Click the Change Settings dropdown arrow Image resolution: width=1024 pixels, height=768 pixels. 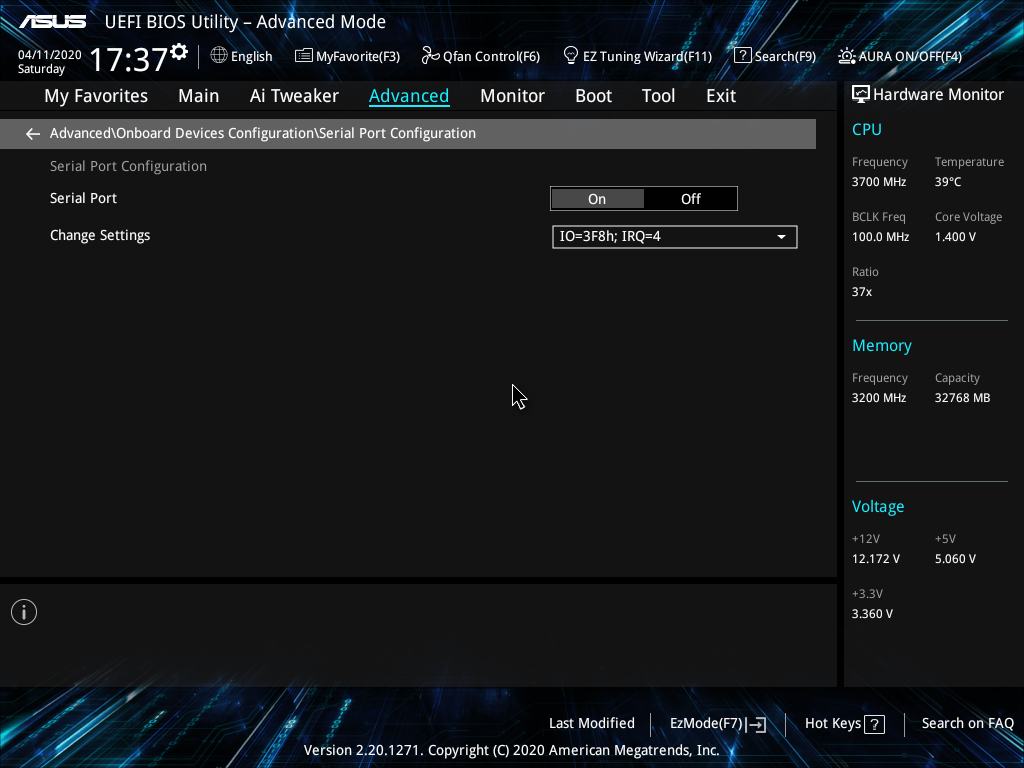(781, 237)
